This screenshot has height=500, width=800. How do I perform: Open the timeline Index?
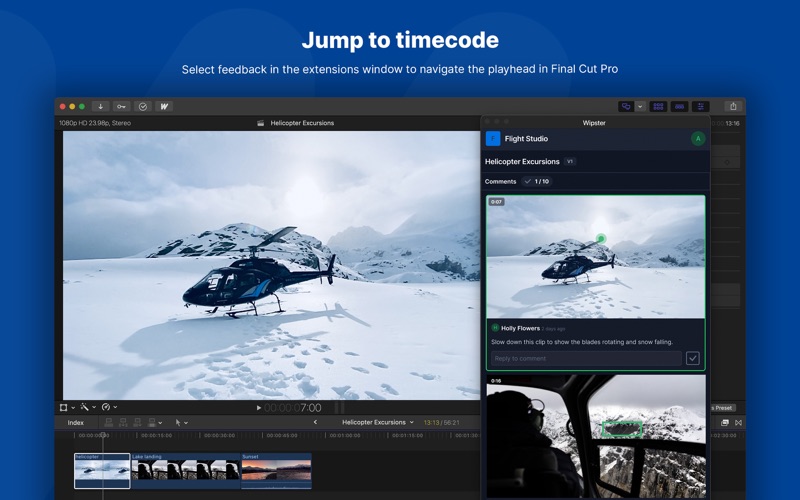click(76, 422)
